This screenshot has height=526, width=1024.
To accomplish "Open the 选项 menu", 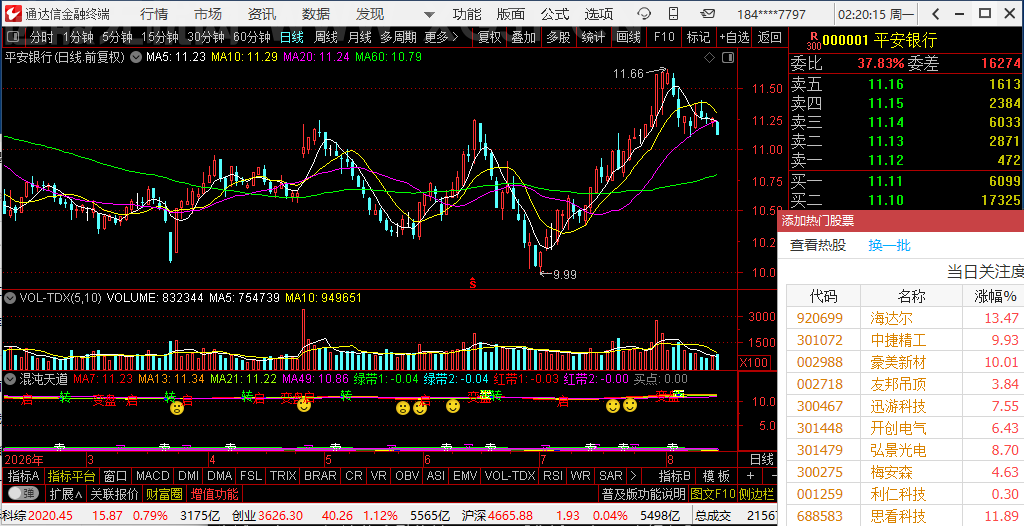I will (599, 14).
